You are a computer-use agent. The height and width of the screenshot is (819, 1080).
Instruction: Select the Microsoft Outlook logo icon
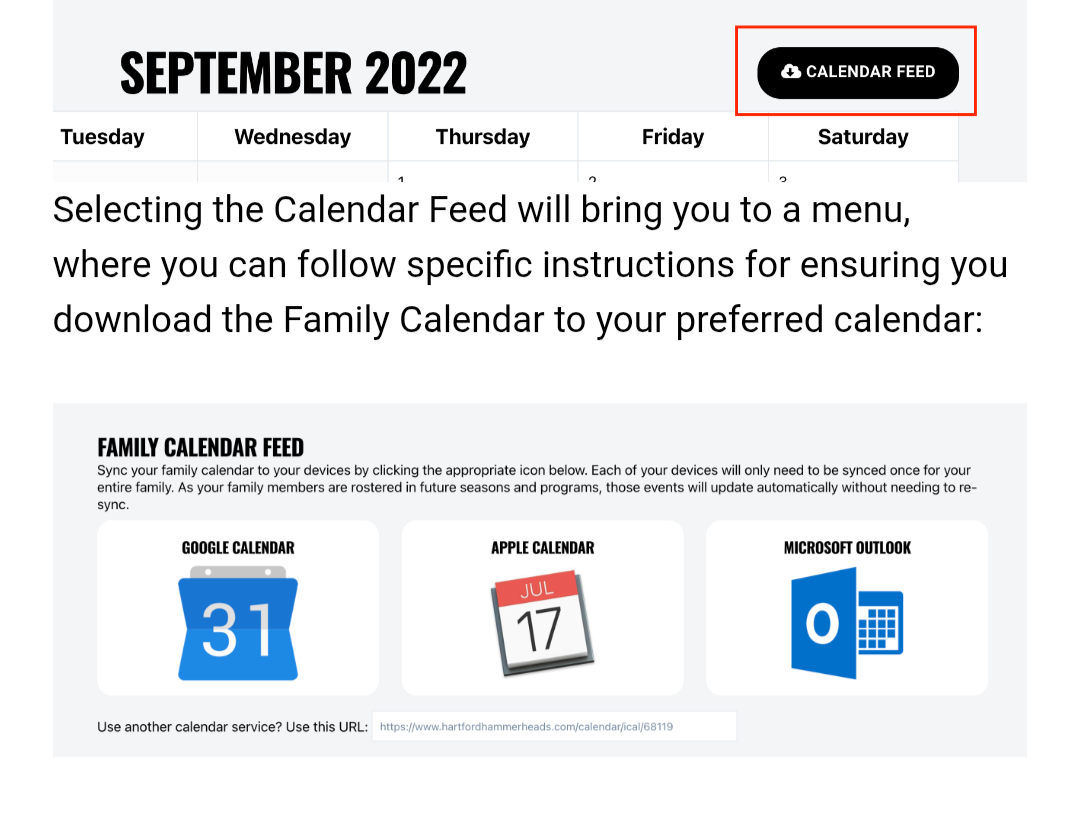846,623
